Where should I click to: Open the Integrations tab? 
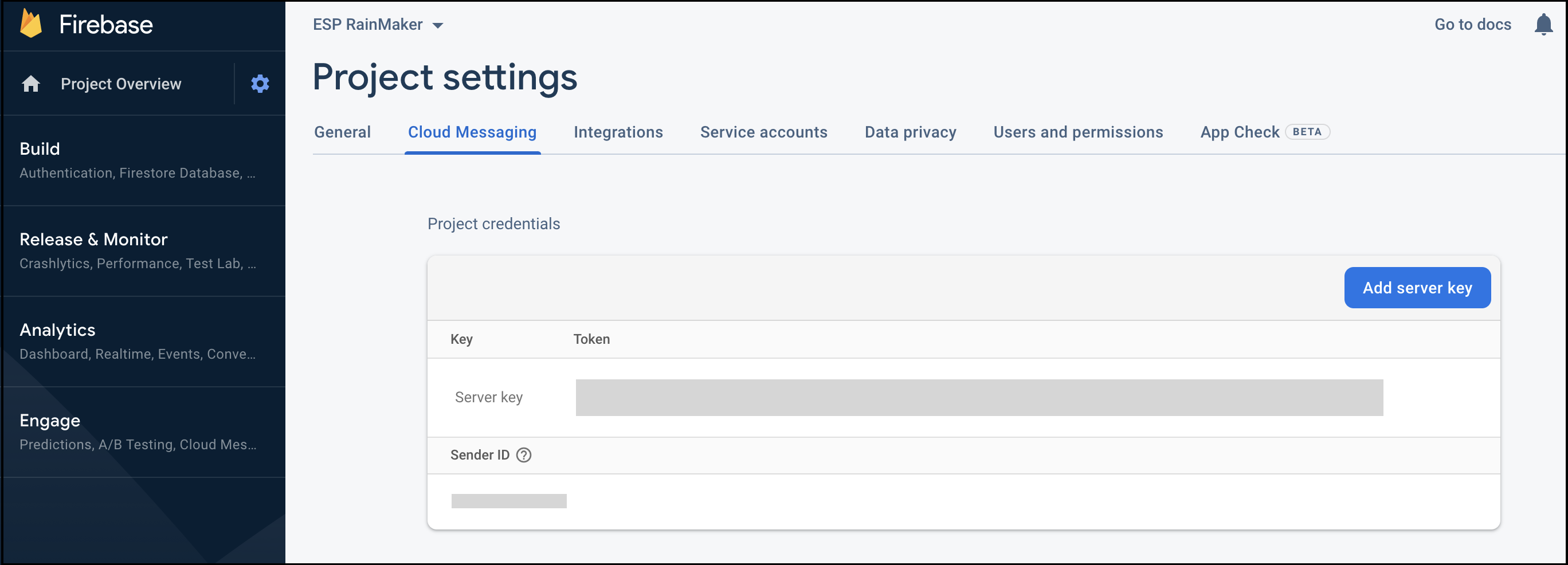pos(618,132)
